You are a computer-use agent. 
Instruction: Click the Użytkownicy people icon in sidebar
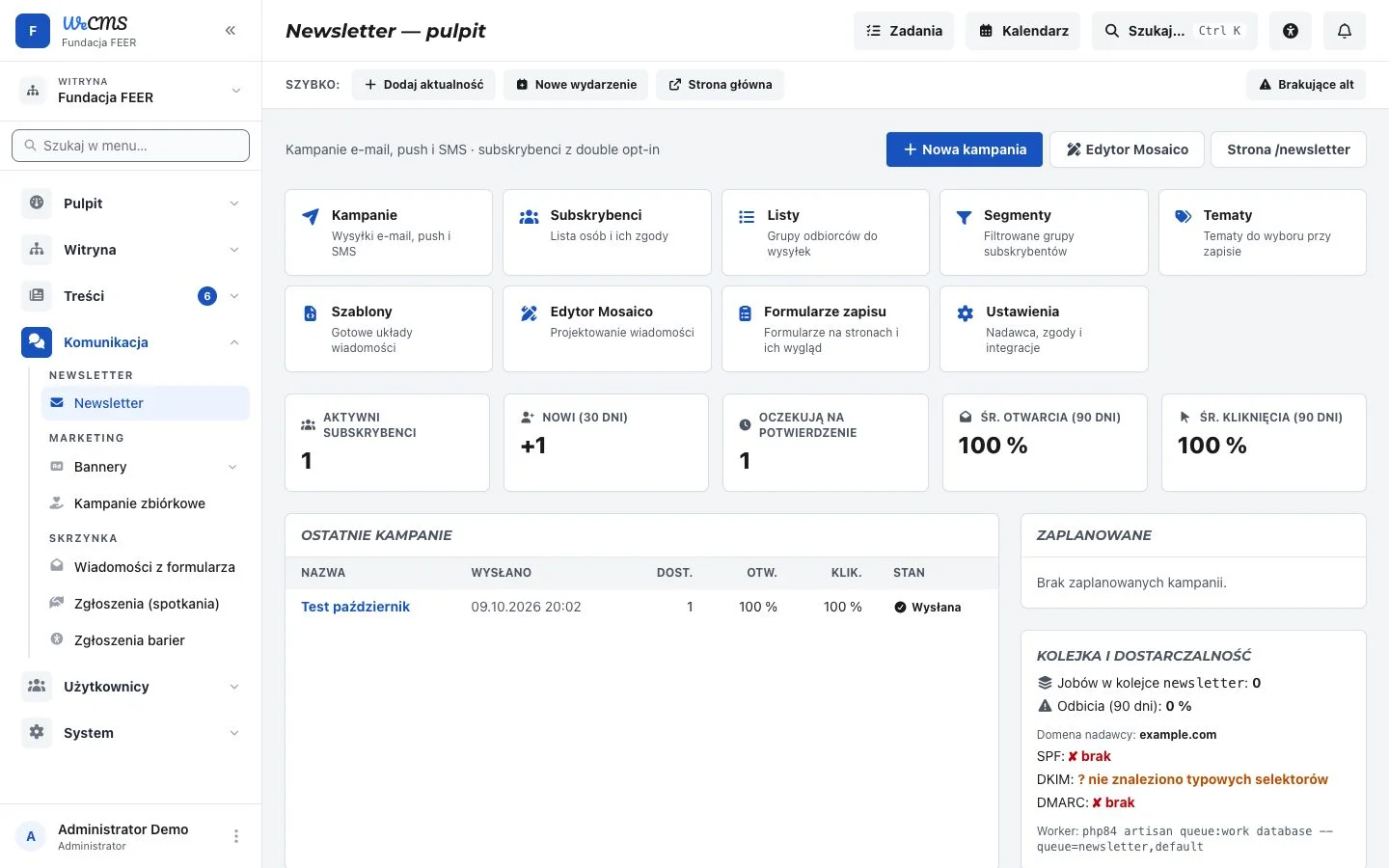(x=37, y=687)
